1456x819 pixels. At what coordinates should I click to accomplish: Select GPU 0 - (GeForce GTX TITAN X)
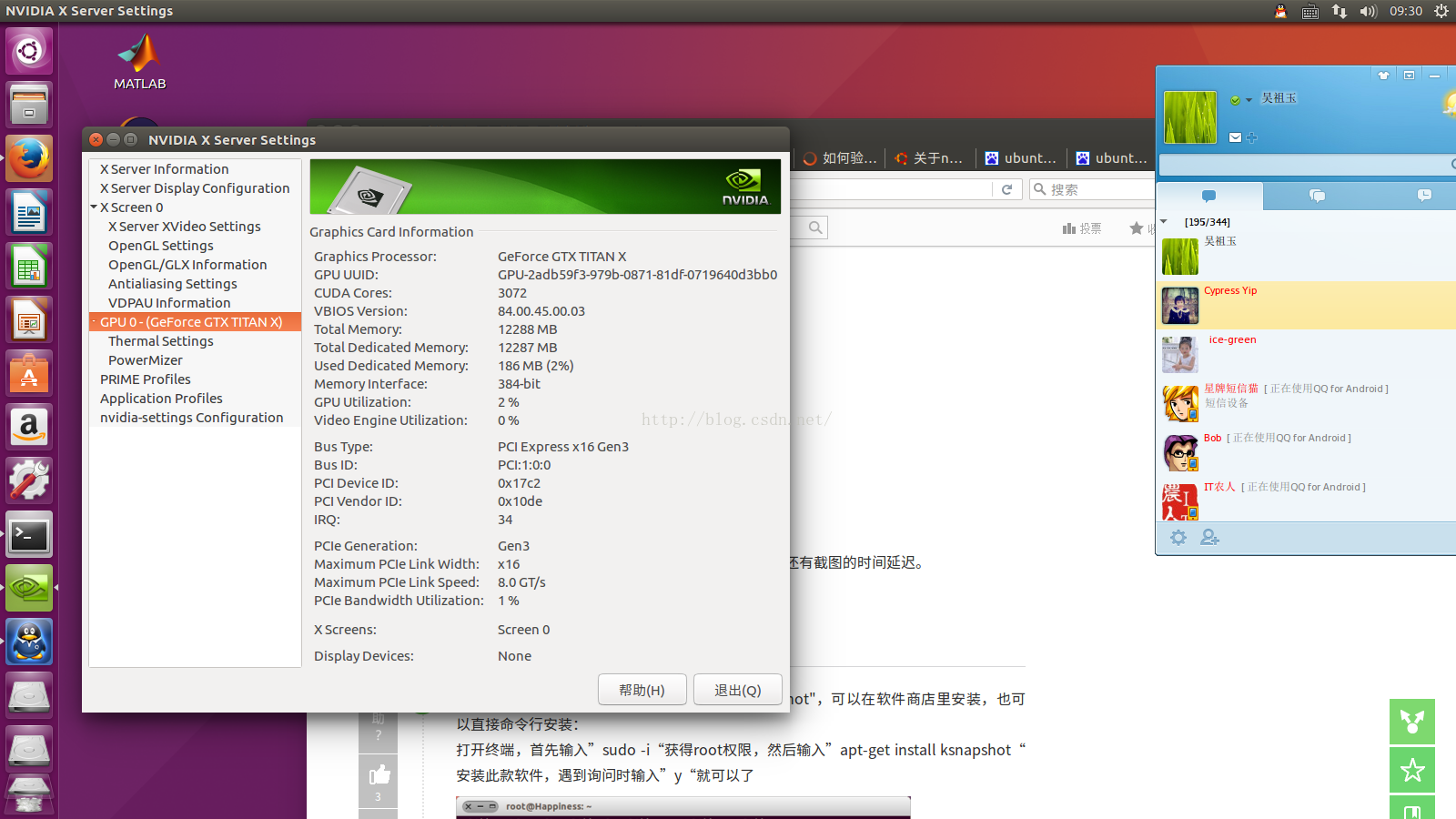195,322
